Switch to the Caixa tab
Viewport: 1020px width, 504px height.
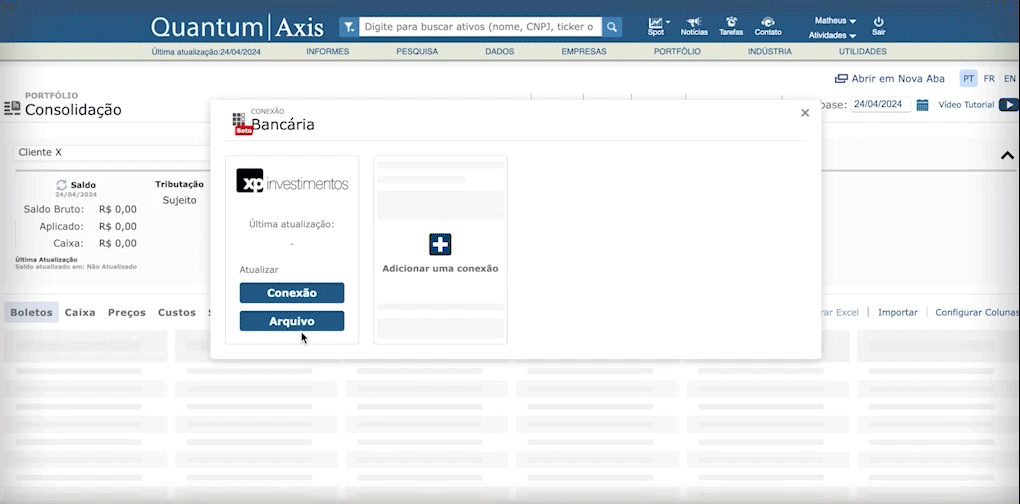tap(80, 312)
